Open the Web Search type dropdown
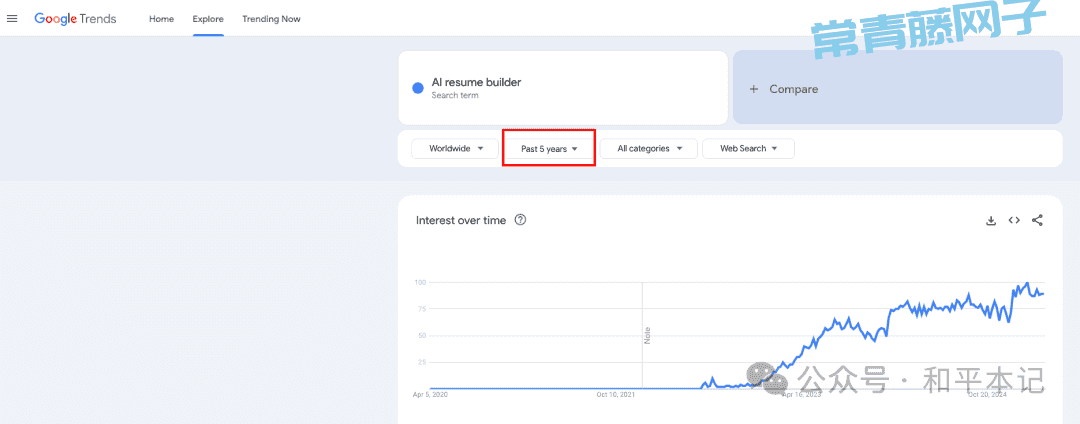The height and width of the screenshot is (424, 1080). coord(748,149)
